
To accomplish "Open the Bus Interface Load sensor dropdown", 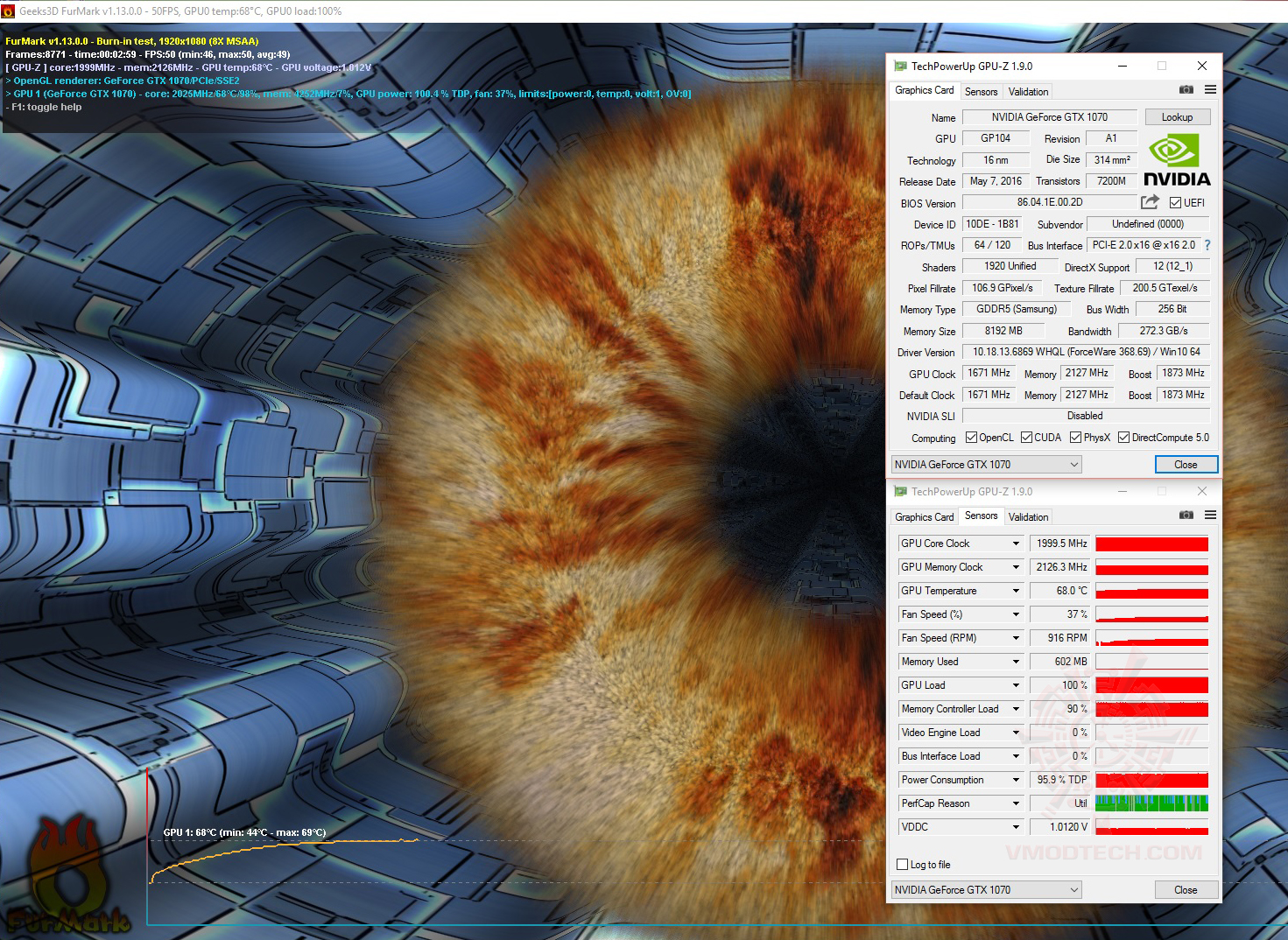I will pyautogui.click(x=1016, y=756).
